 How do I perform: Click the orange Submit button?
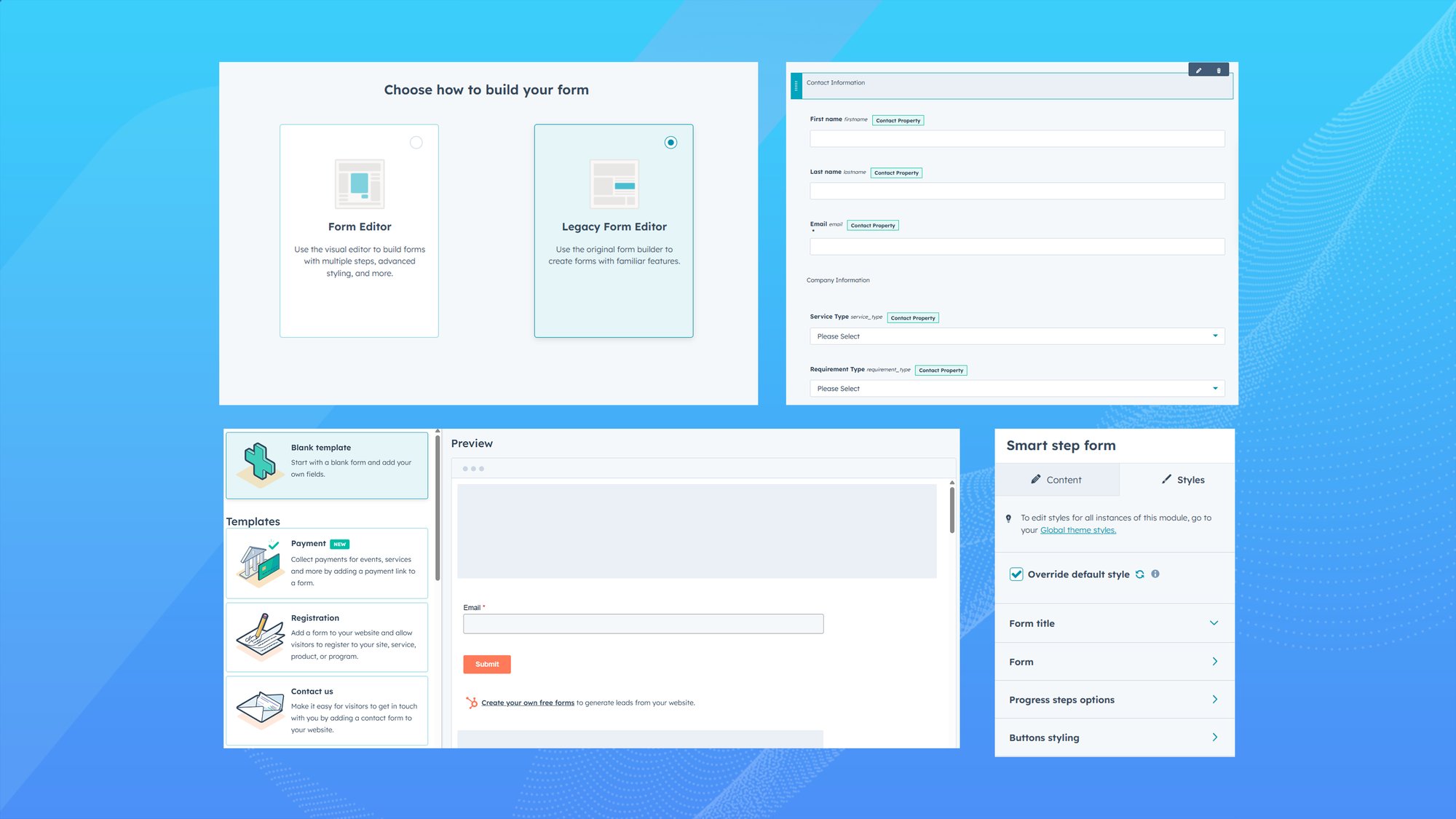[x=487, y=664]
